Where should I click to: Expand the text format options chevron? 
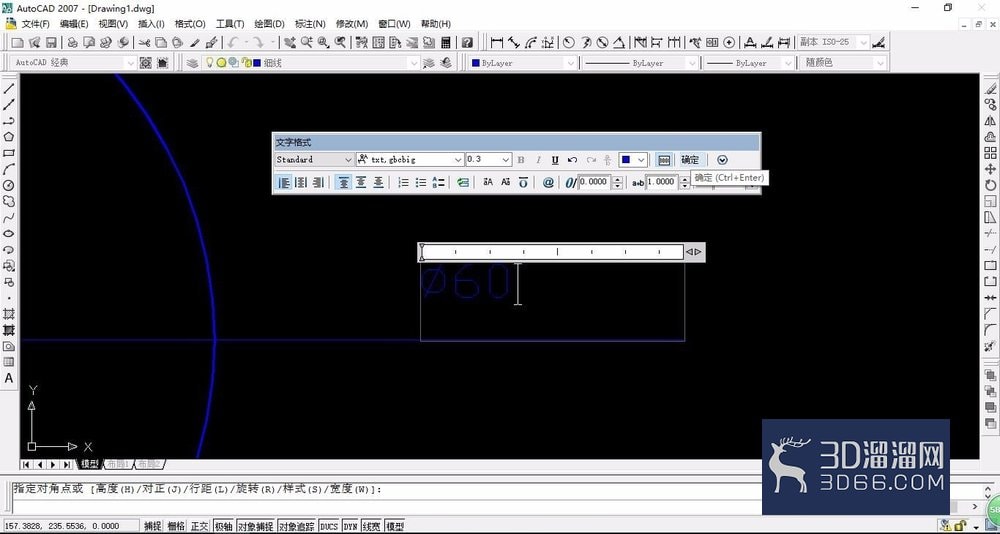722,159
